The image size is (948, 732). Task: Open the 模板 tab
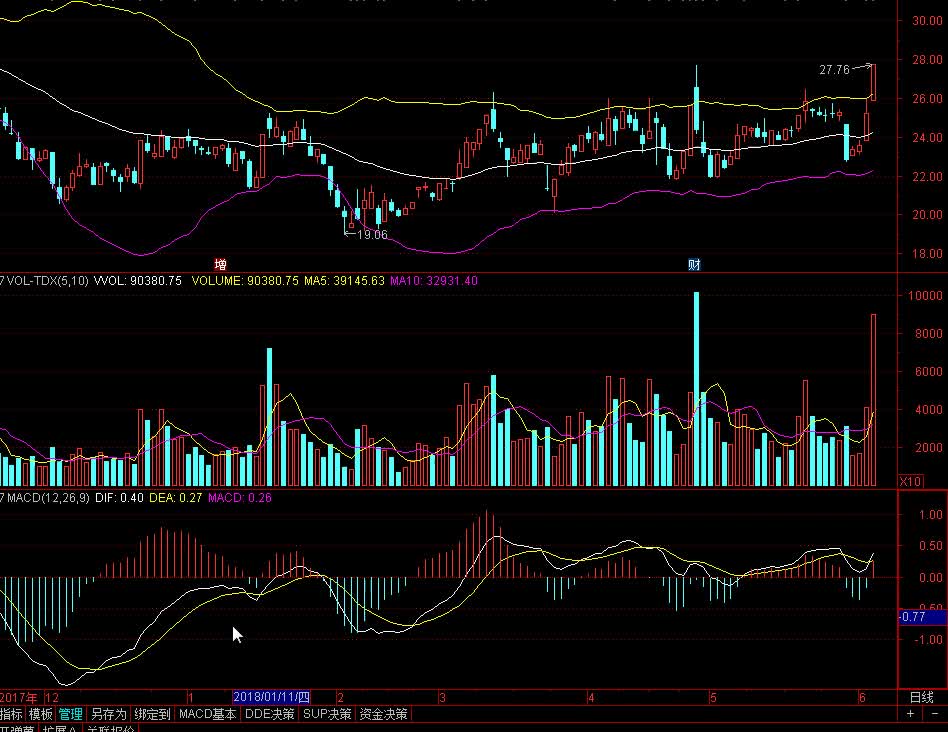(x=40, y=715)
